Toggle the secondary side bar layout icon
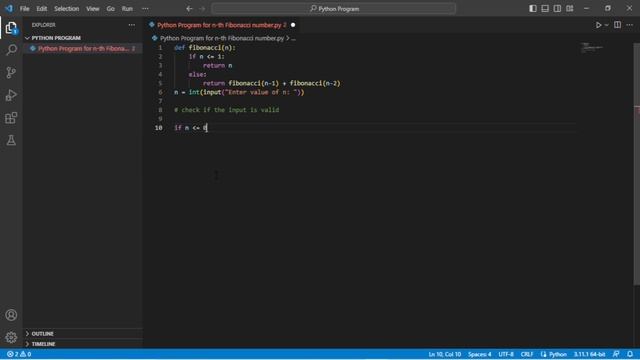This screenshot has height=360, width=640. (x=557, y=9)
